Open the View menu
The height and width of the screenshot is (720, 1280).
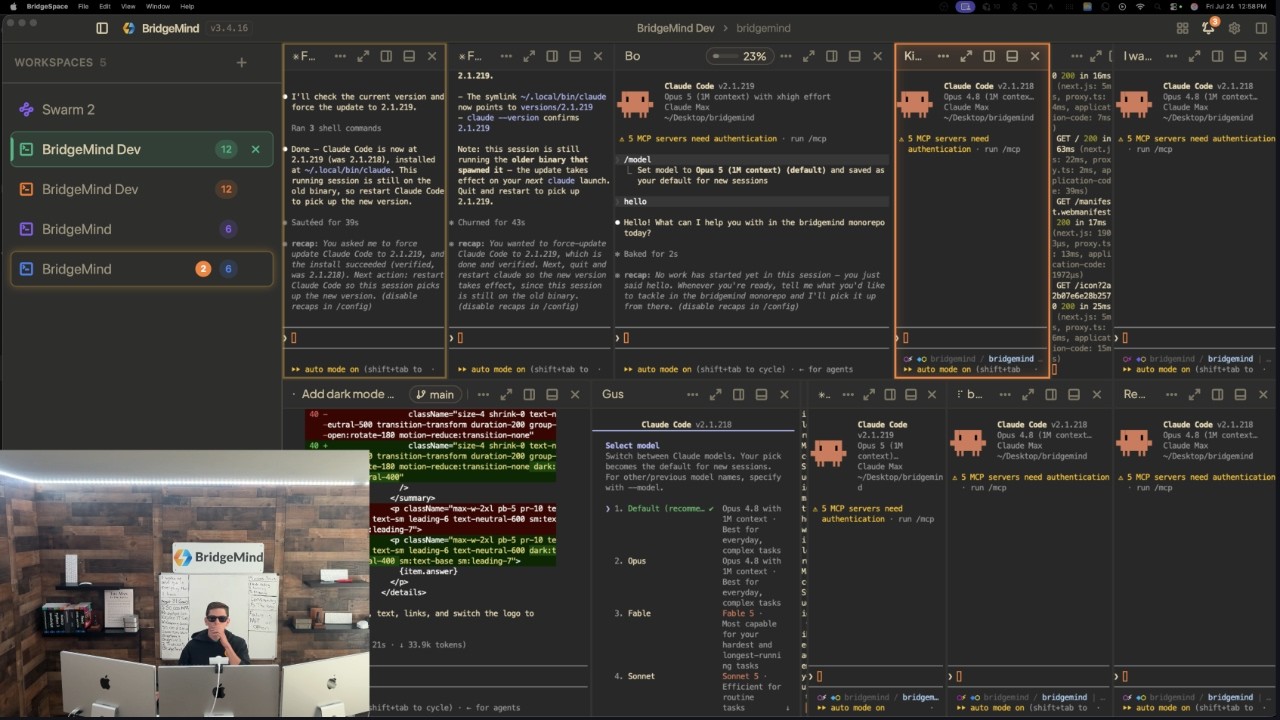(x=128, y=6)
